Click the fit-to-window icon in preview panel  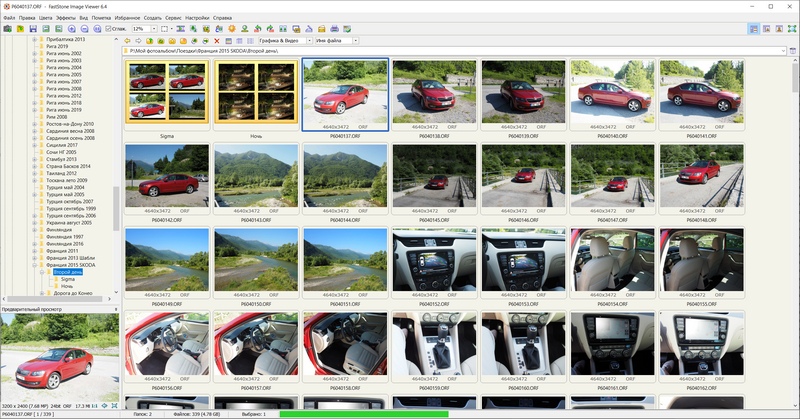112,404
